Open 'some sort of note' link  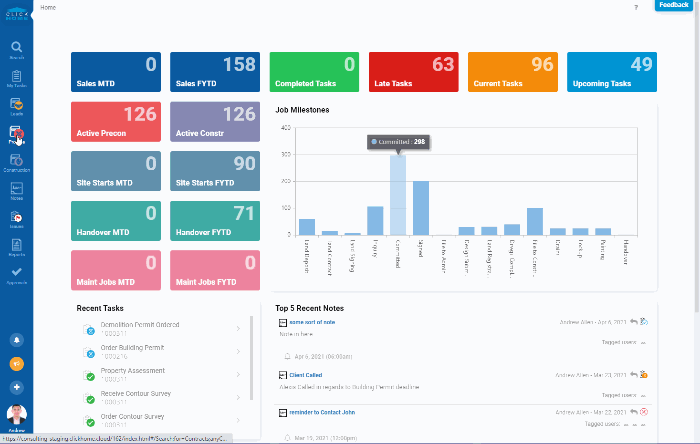(x=312, y=322)
